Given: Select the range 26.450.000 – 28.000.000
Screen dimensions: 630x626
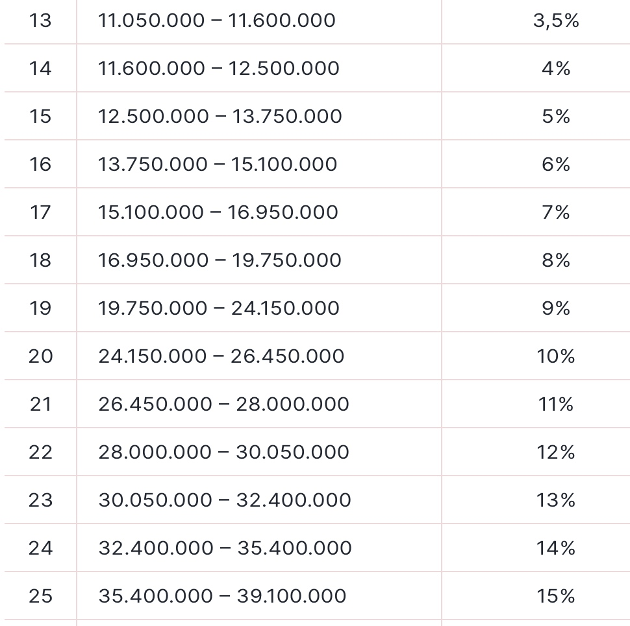Looking at the screenshot, I should pos(224,404).
